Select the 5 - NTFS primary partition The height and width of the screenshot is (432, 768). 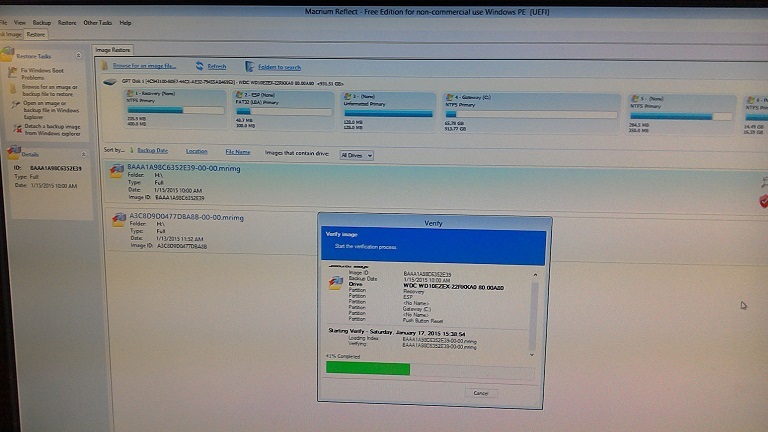pos(681,116)
